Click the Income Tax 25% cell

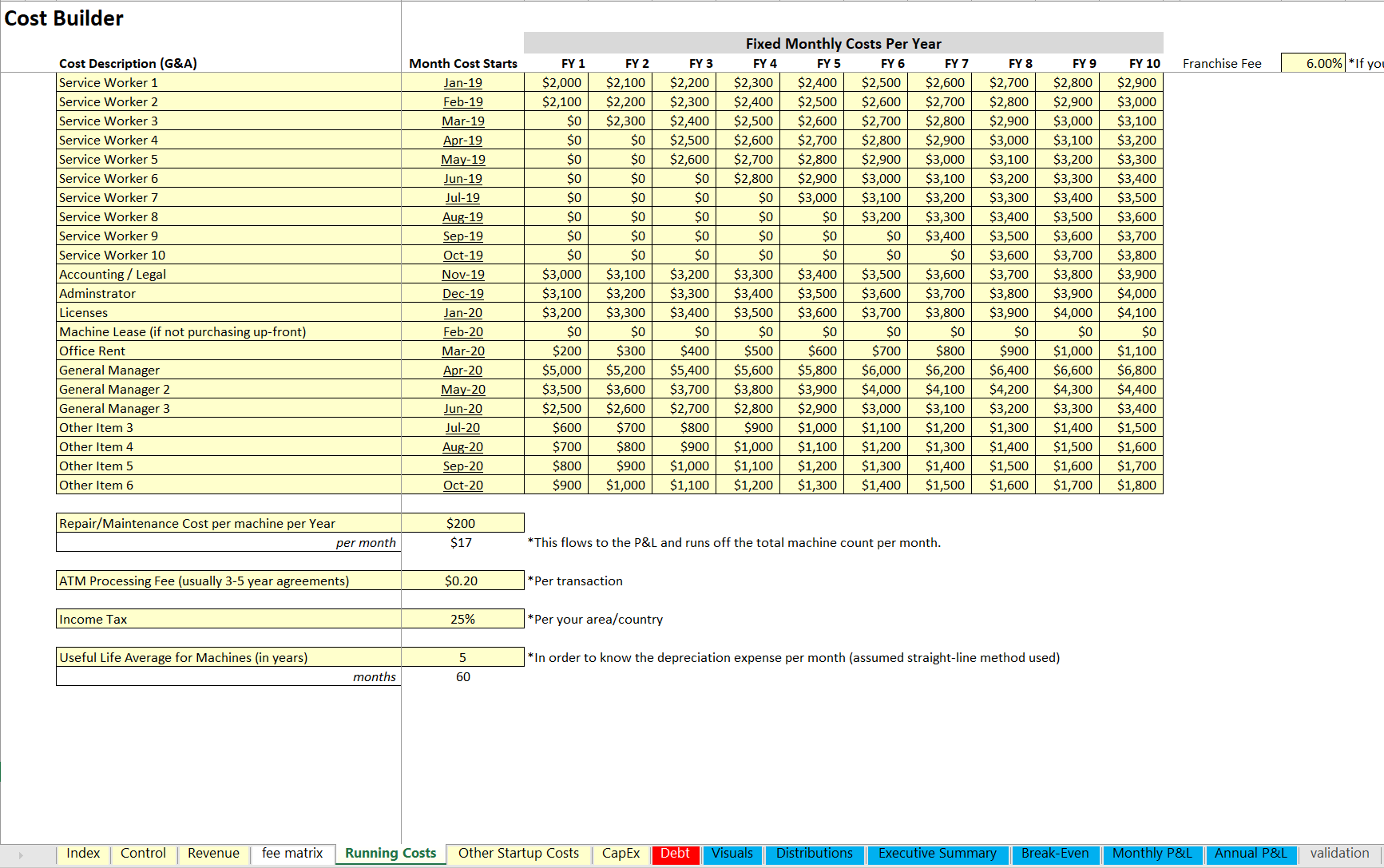462,619
